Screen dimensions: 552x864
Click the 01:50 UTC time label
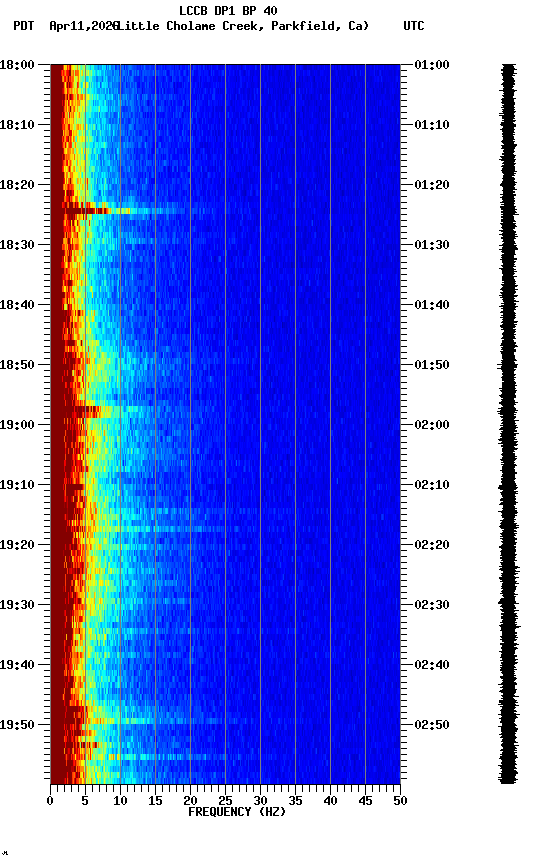click(432, 365)
